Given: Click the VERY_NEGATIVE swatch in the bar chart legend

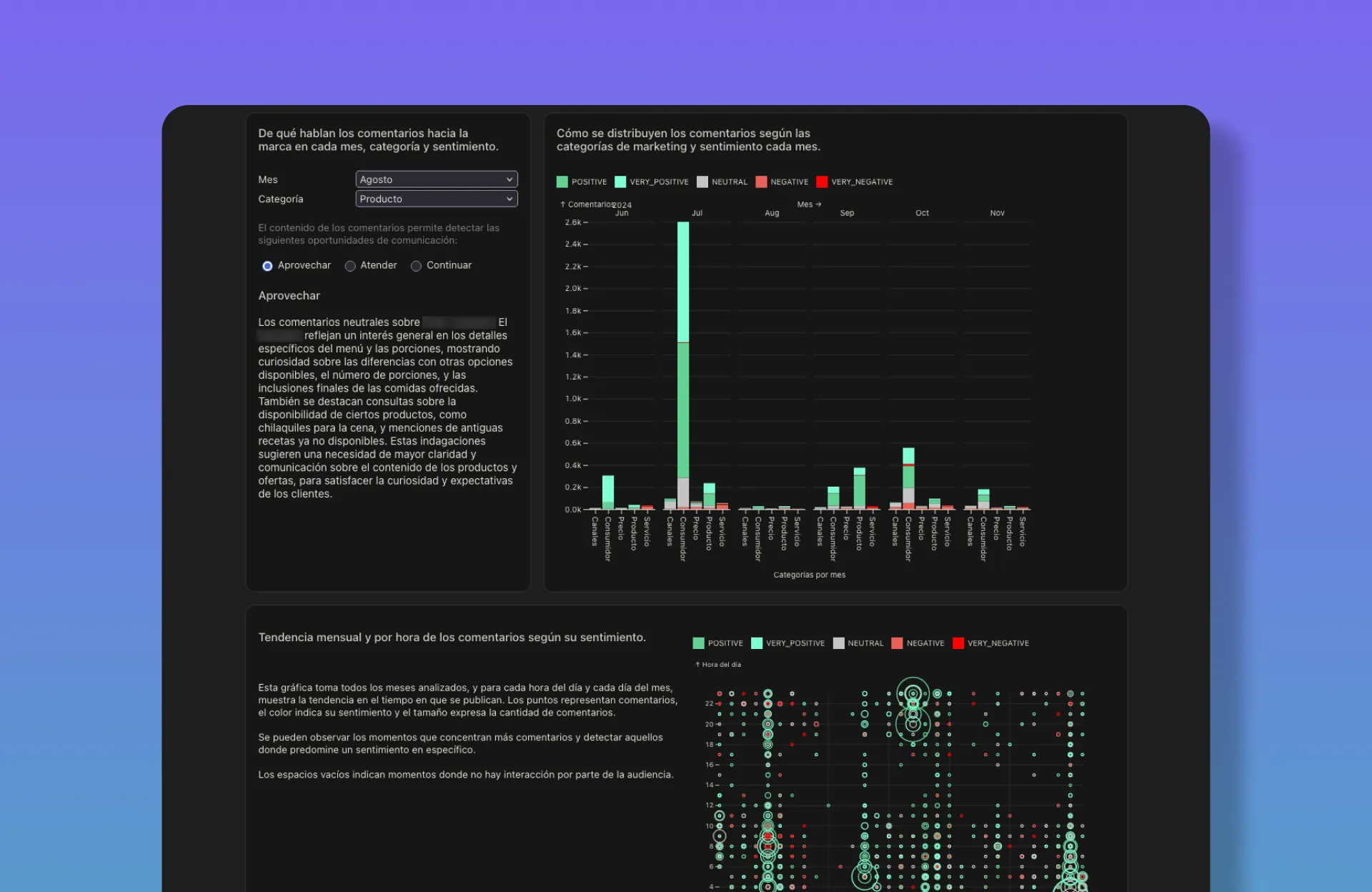Looking at the screenshot, I should click(x=822, y=182).
